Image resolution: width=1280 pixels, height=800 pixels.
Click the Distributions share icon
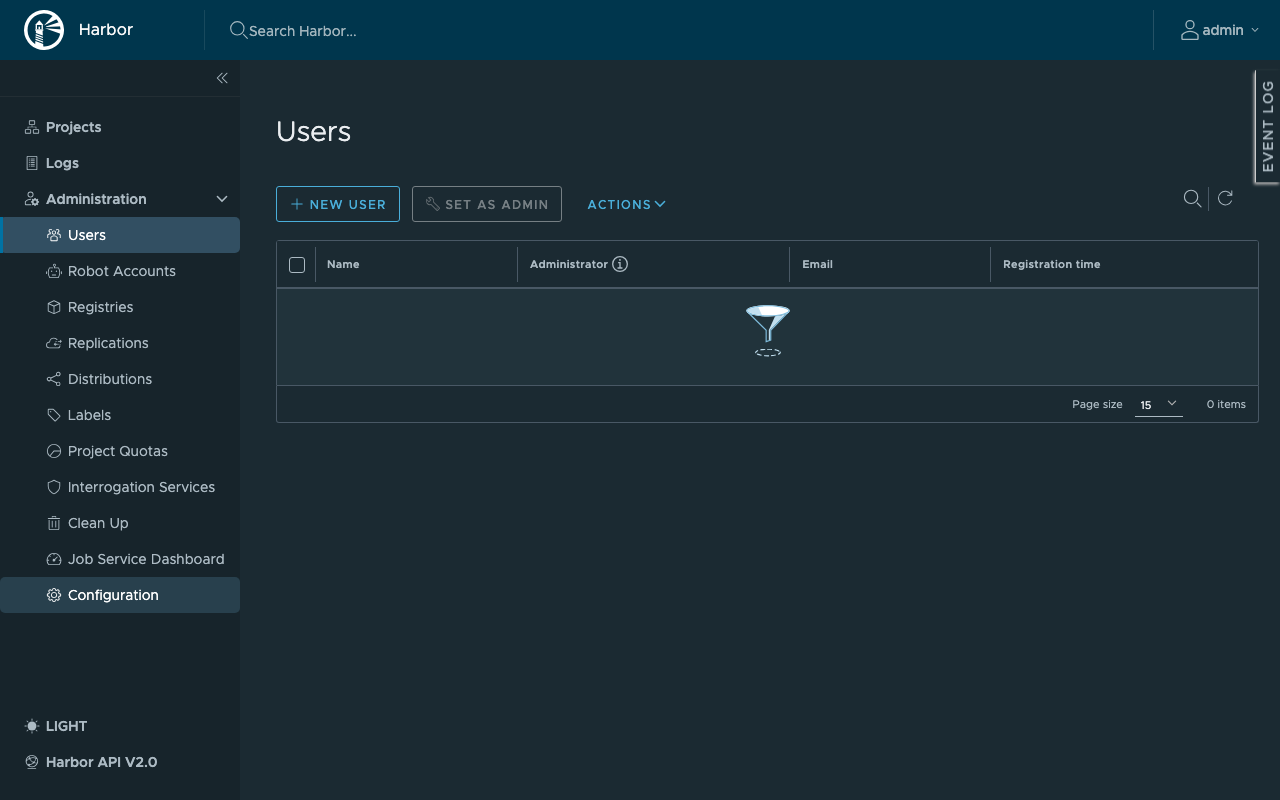coord(54,379)
